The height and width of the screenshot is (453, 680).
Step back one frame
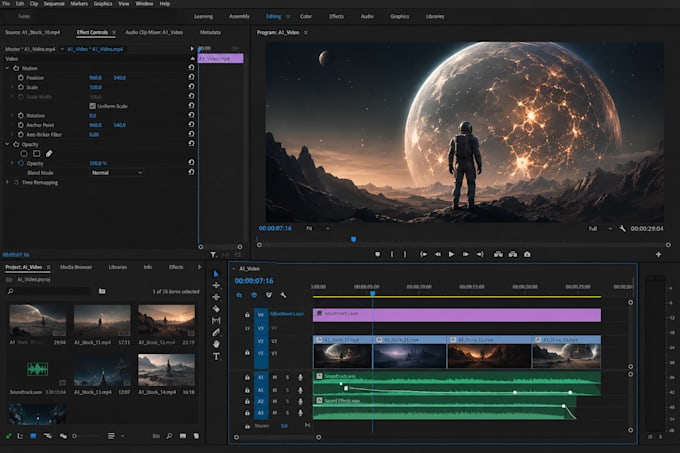click(x=438, y=254)
